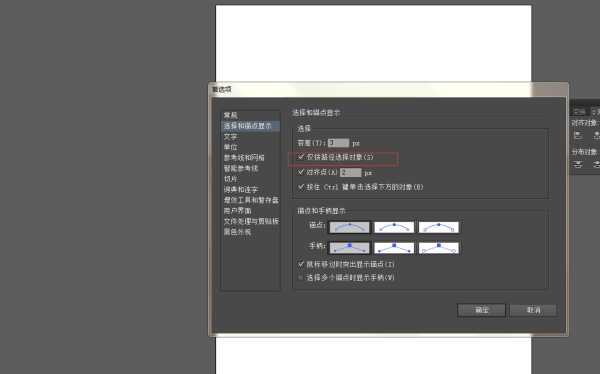The width and height of the screenshot is (600, 374).
Task: Choose the first 手柄 handle display style
Action: click(349, 248)
